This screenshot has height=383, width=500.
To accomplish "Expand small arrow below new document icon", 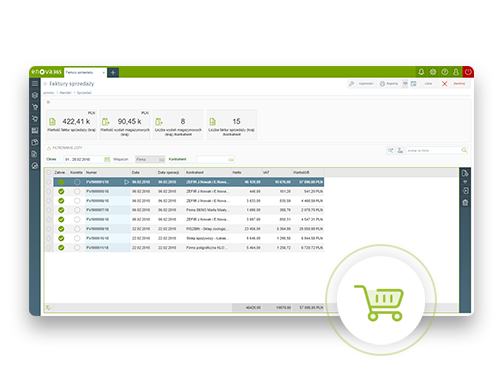I will tap(465, 182).
